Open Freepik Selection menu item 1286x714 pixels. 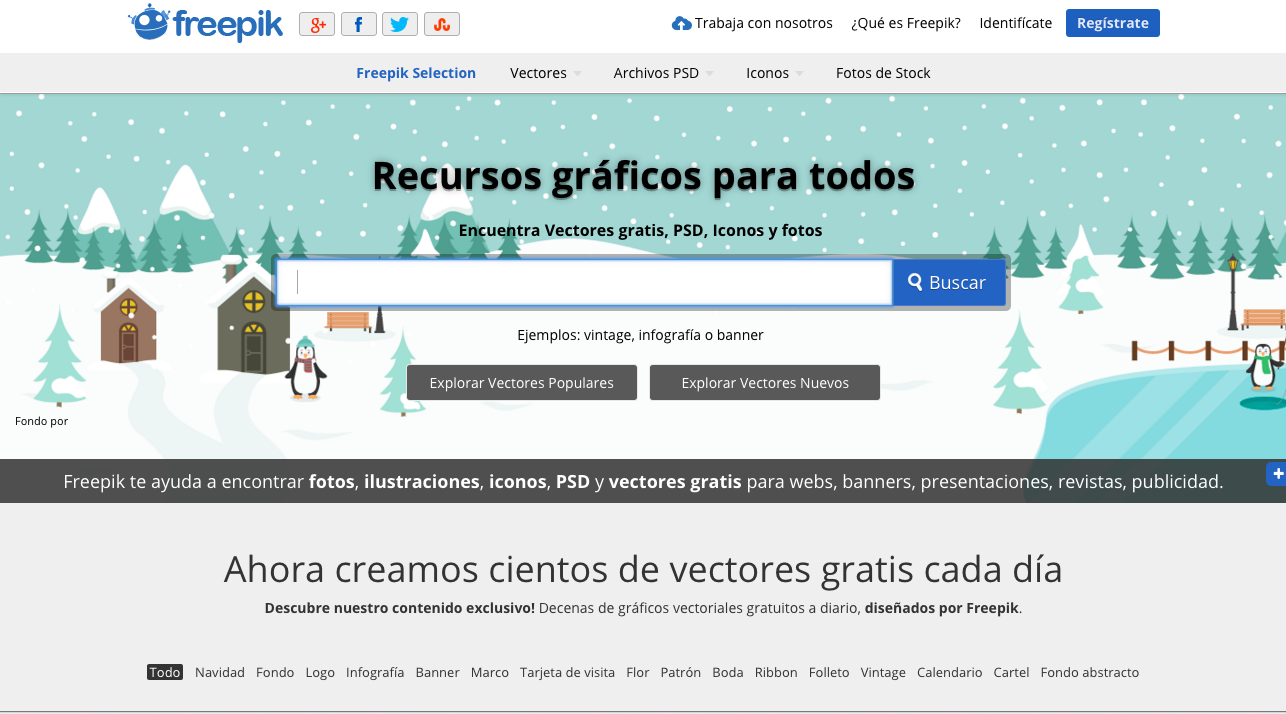416,73
